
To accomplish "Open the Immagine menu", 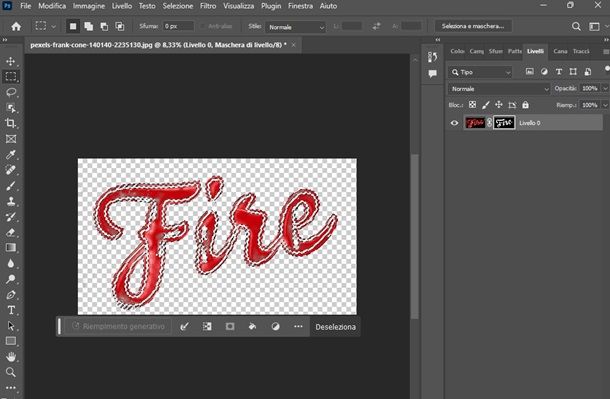I will [89, 6].
